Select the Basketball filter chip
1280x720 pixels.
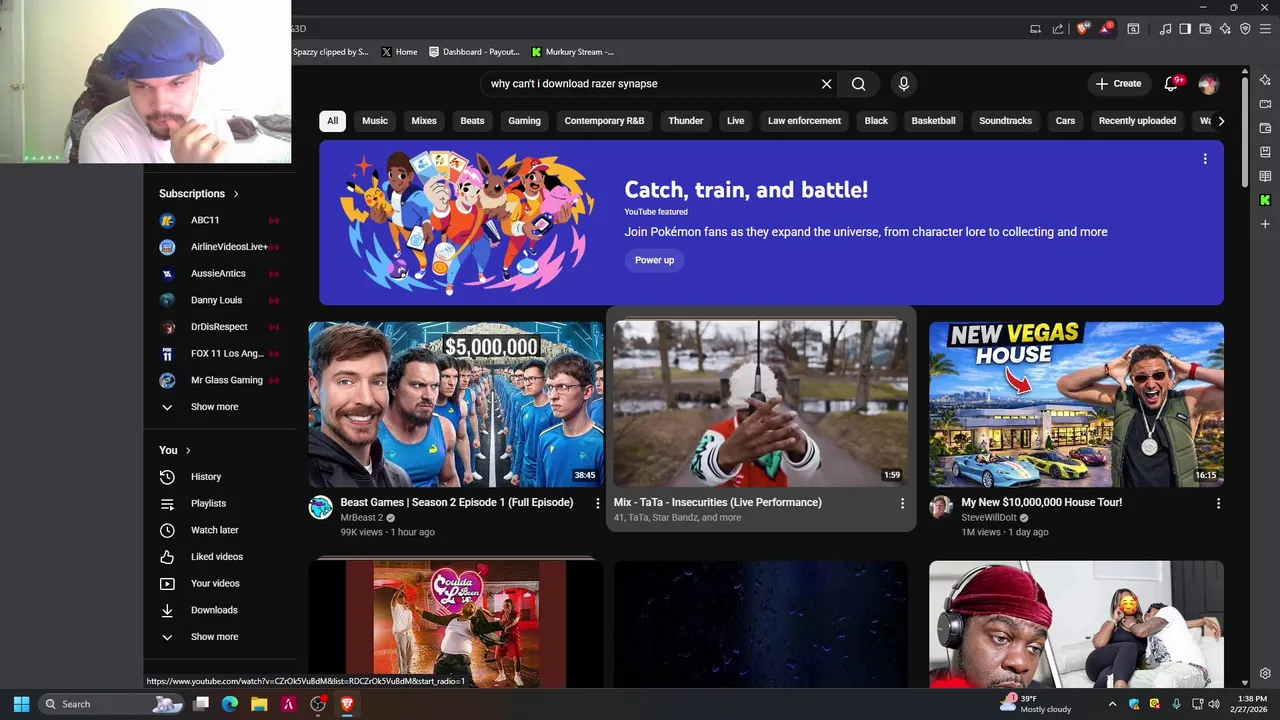(x=933, y=121)
